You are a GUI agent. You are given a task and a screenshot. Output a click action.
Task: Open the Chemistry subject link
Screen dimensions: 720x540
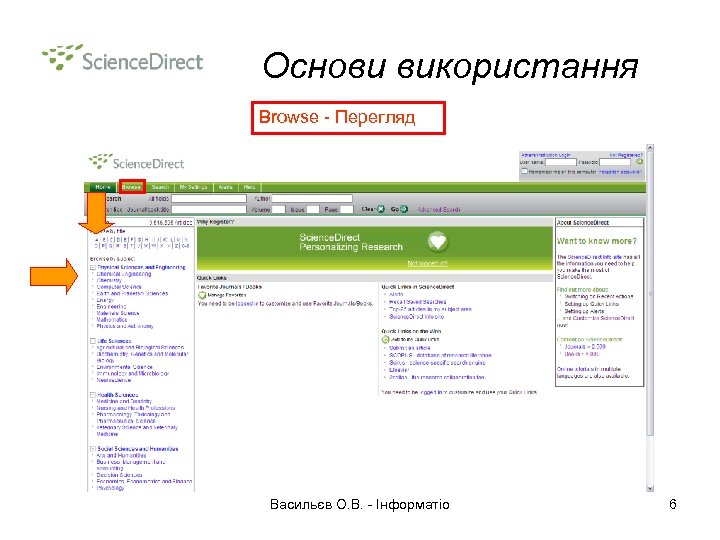[109, 280]
